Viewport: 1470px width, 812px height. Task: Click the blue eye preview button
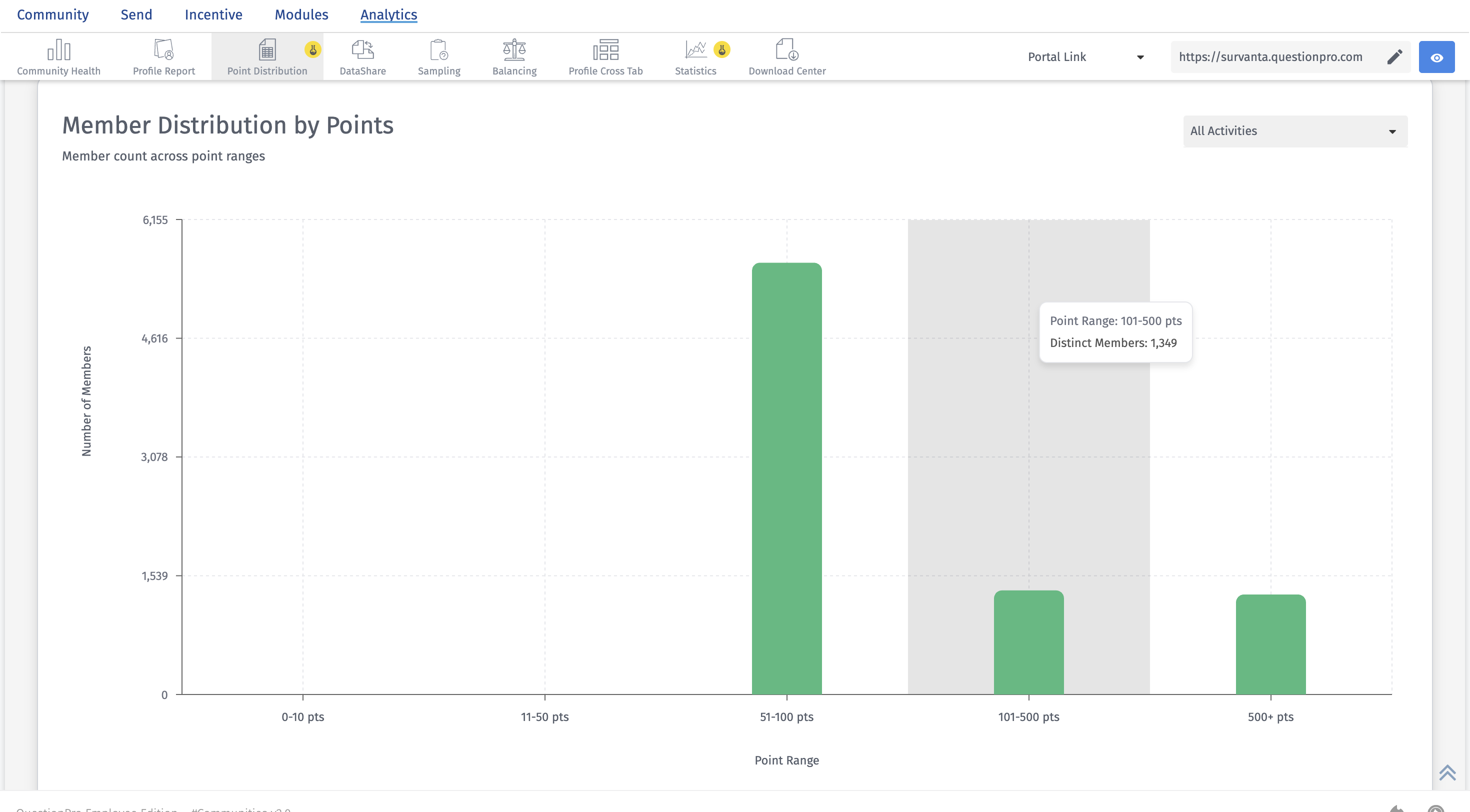pos(1436,57)
